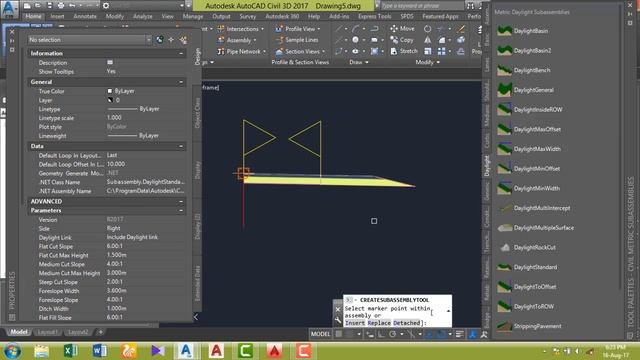Open the File Explorer taskbar icon
Screen dimensions: 640x360
41,351
